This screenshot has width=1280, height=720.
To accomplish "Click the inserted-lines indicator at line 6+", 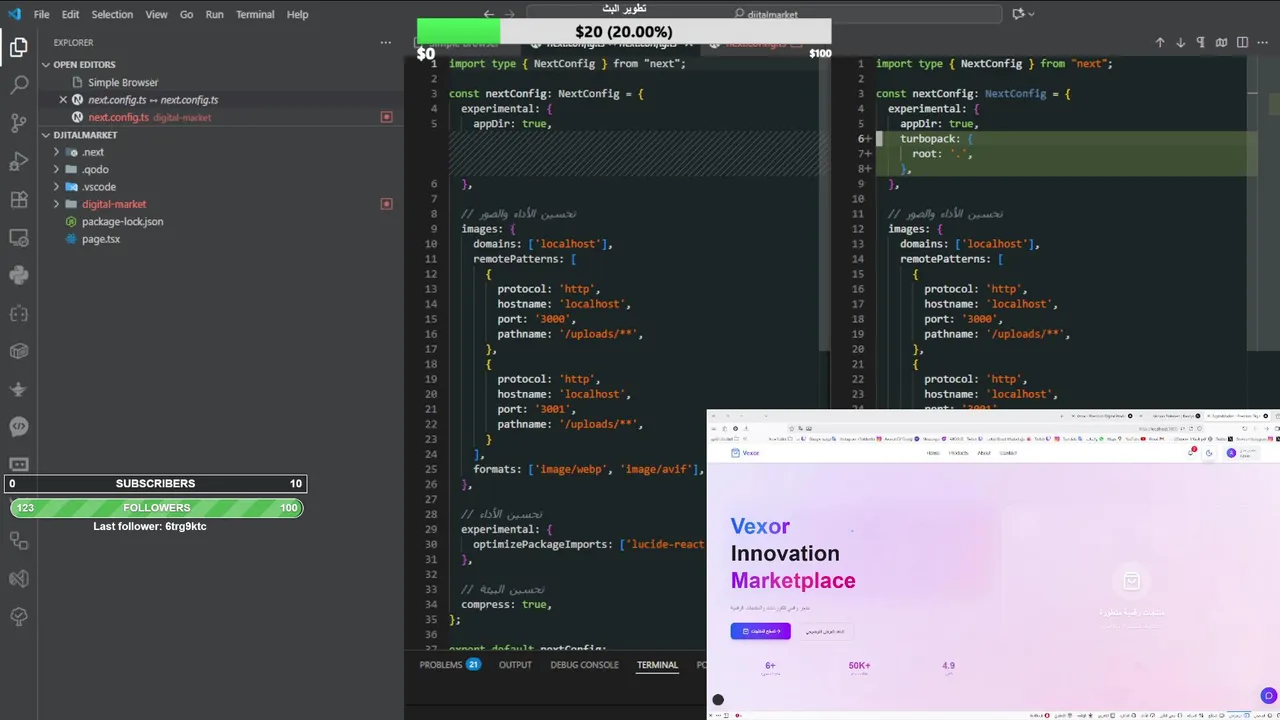I will 865,139.
